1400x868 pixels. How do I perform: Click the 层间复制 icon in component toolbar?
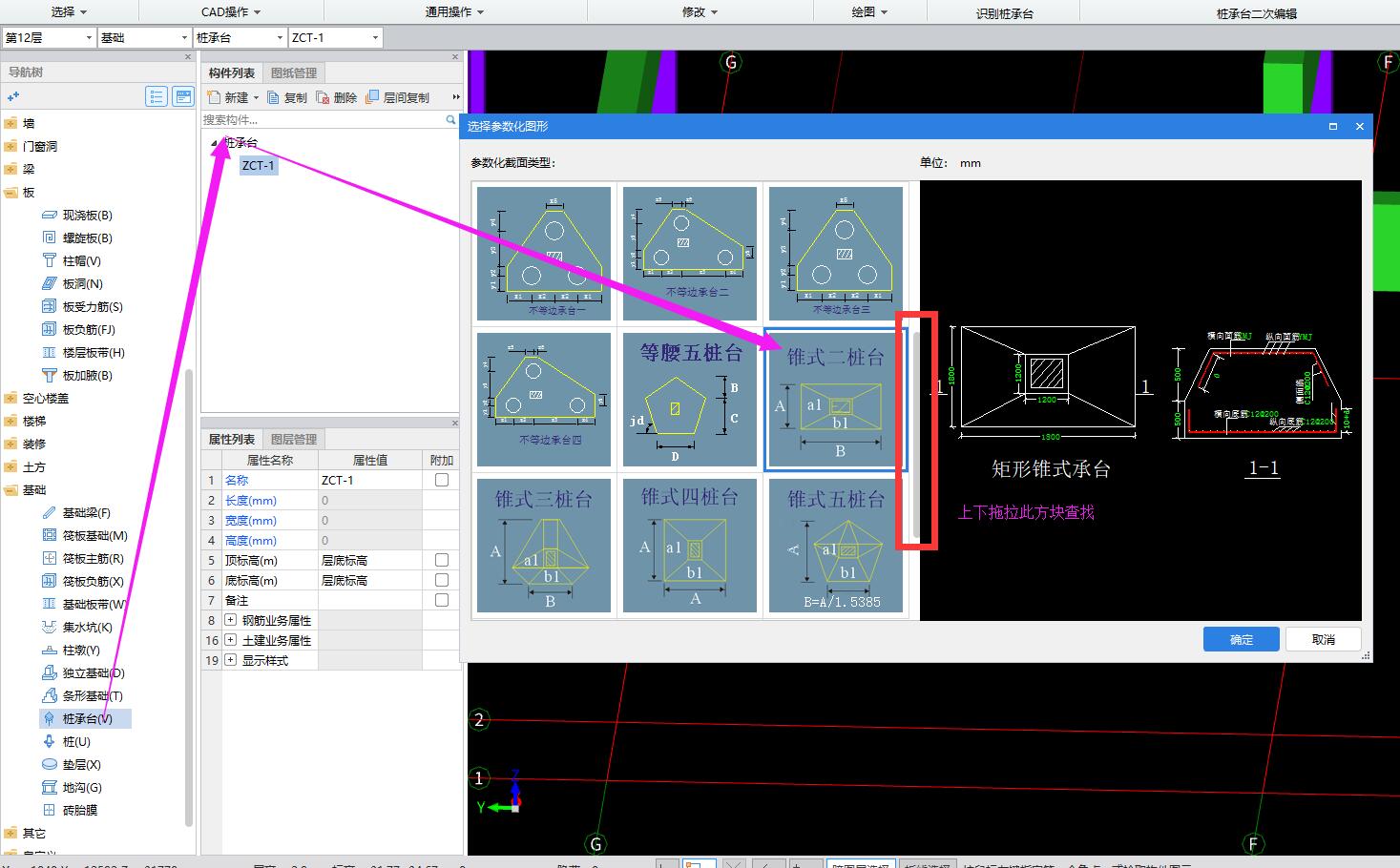click(x=373, y=97)
